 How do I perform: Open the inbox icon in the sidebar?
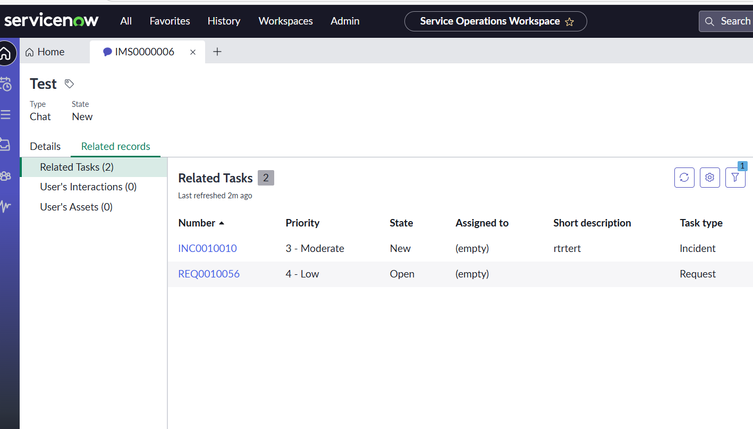coord(5,145)
